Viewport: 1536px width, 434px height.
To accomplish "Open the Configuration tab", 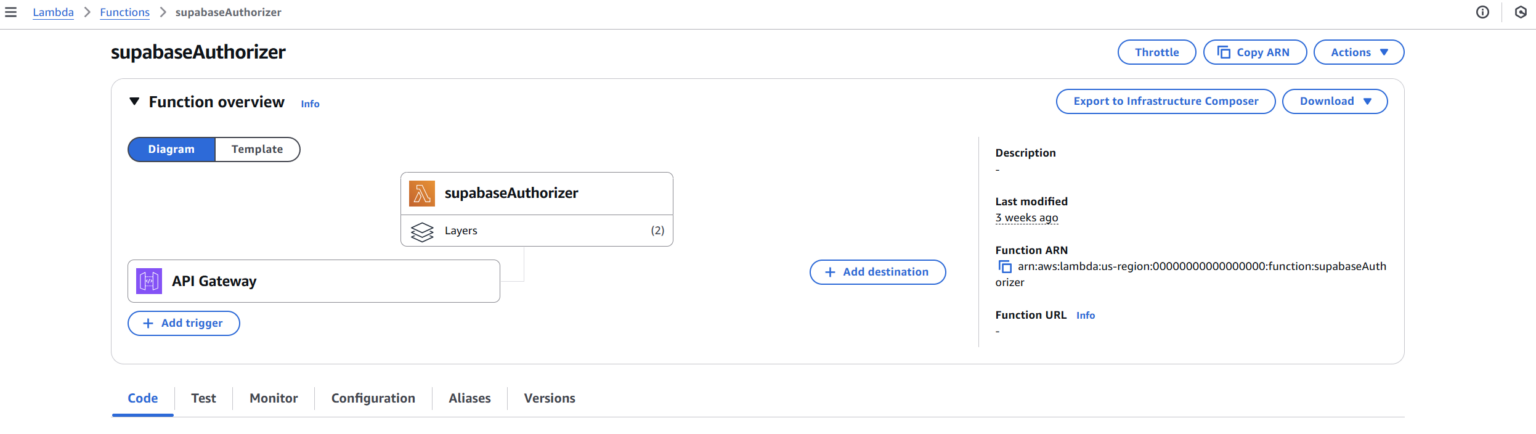I will click(373, 398).
